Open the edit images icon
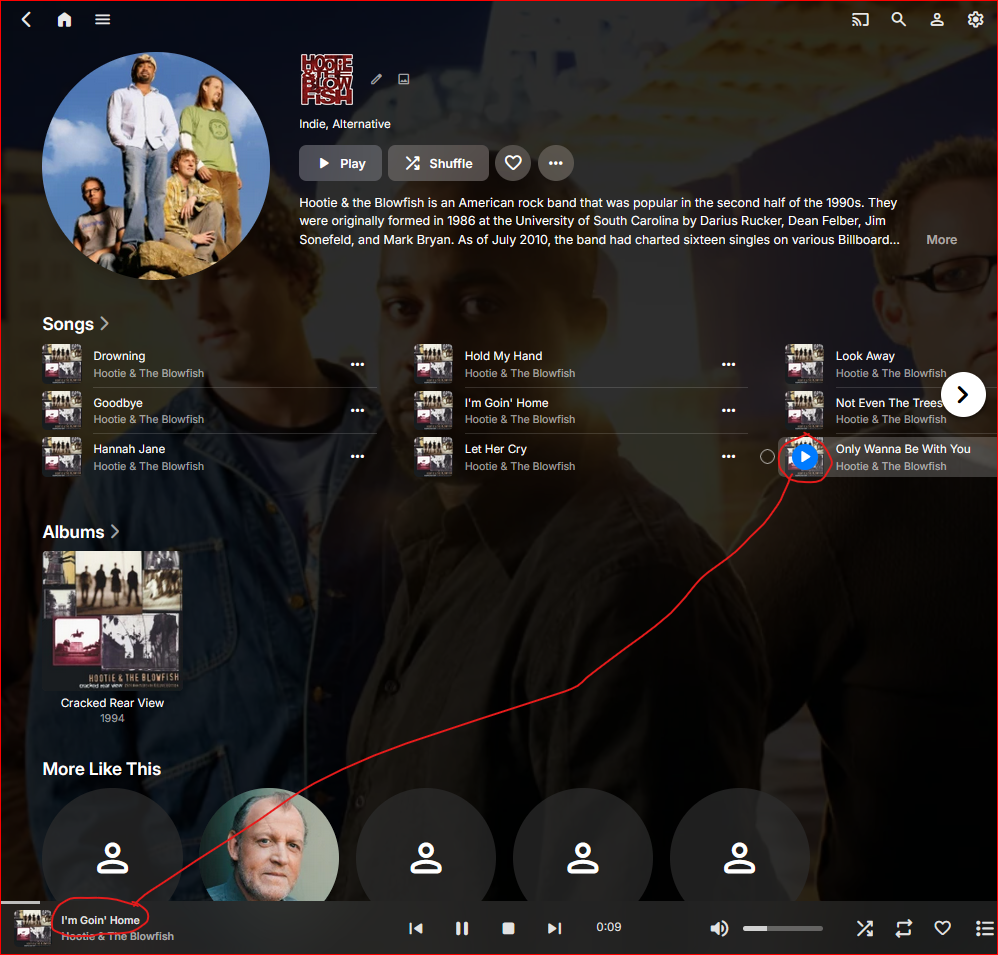The height and width of the screenshot is (955, 998). (404, 79)
